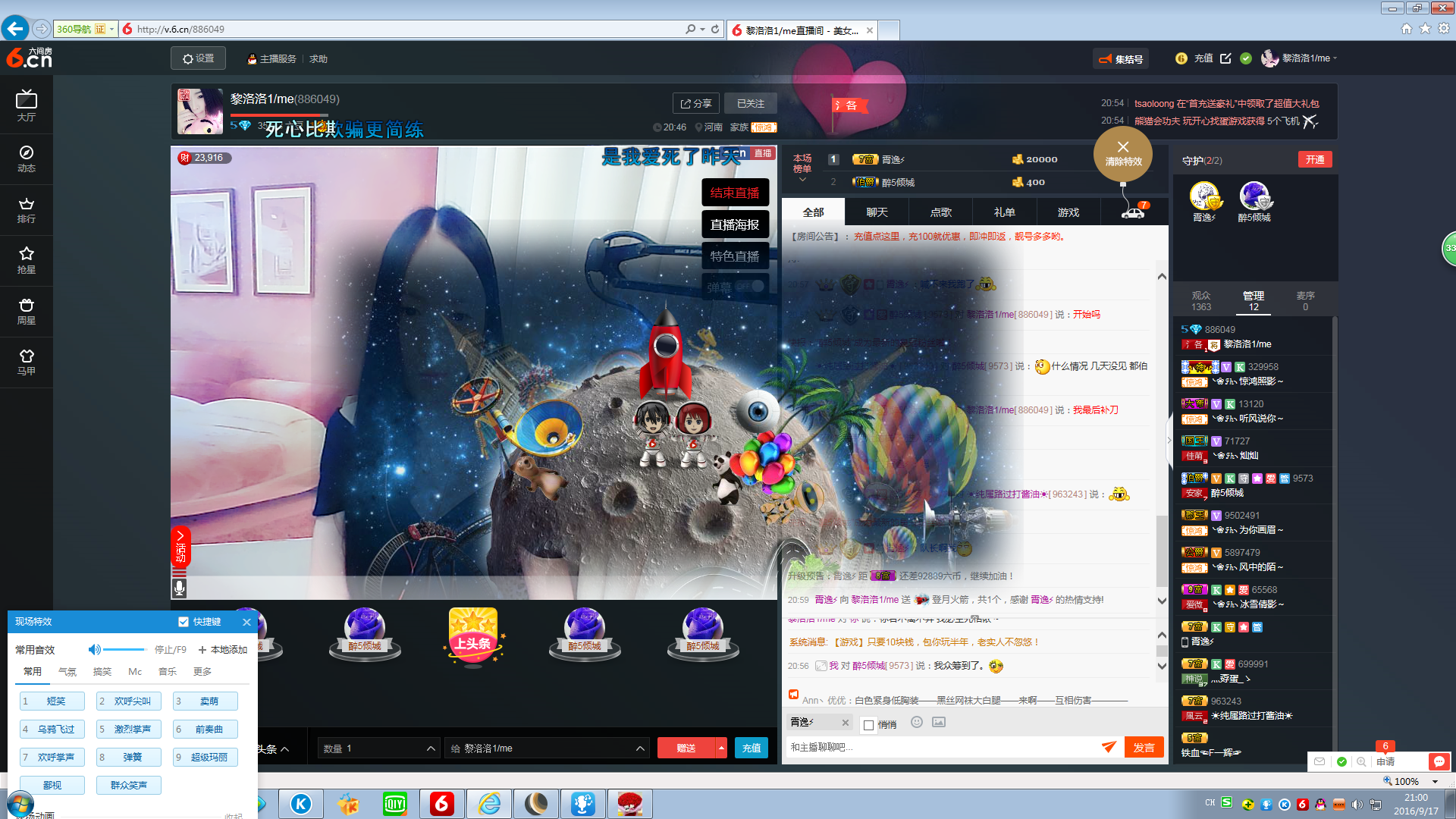
Task: Click the 结束直播 end stream button
Action: (735, 193)
